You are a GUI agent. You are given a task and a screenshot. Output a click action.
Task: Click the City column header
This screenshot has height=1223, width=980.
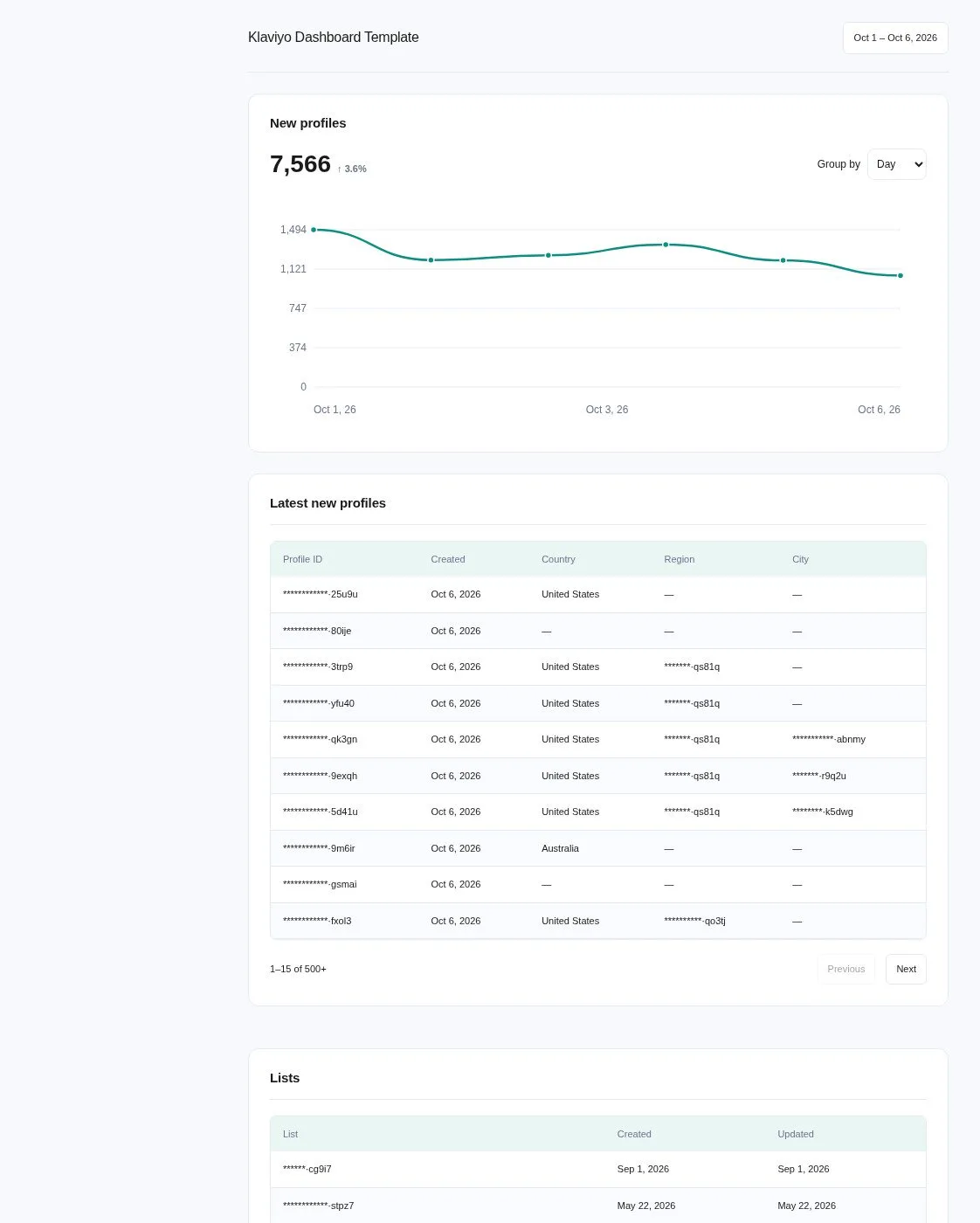click(800, 559)
